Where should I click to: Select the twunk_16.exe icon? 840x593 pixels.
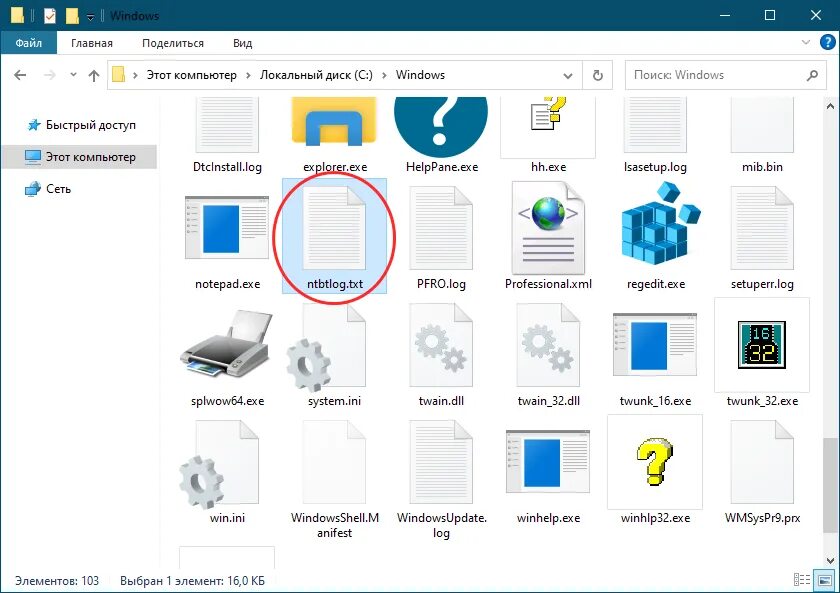[655, 344]
